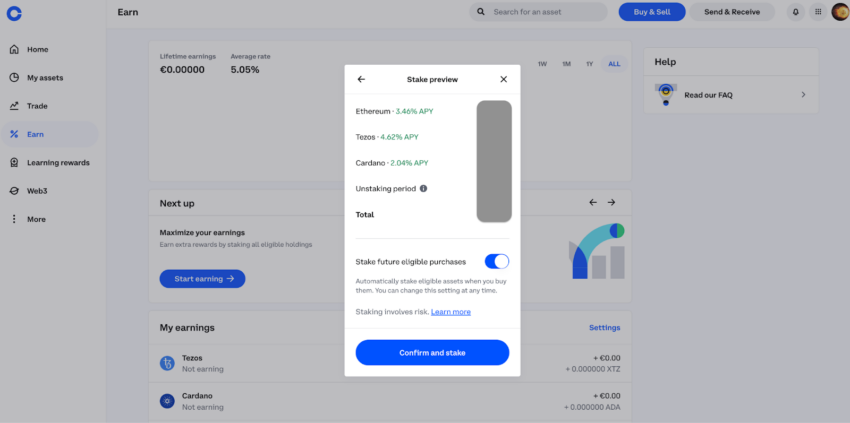Click the Buy & Sell button

652,12
